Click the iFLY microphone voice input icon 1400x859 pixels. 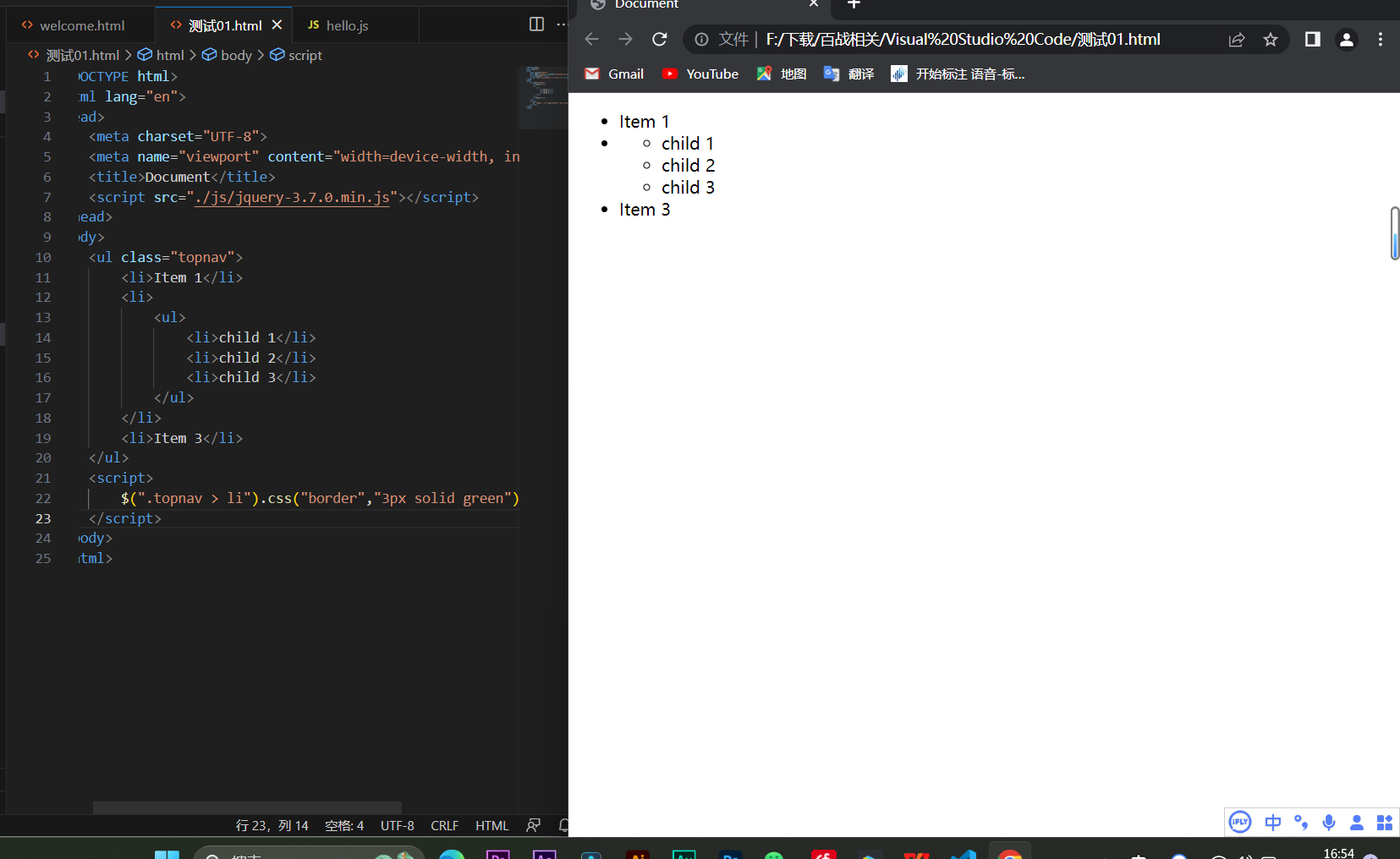[x=1329, y=822]
